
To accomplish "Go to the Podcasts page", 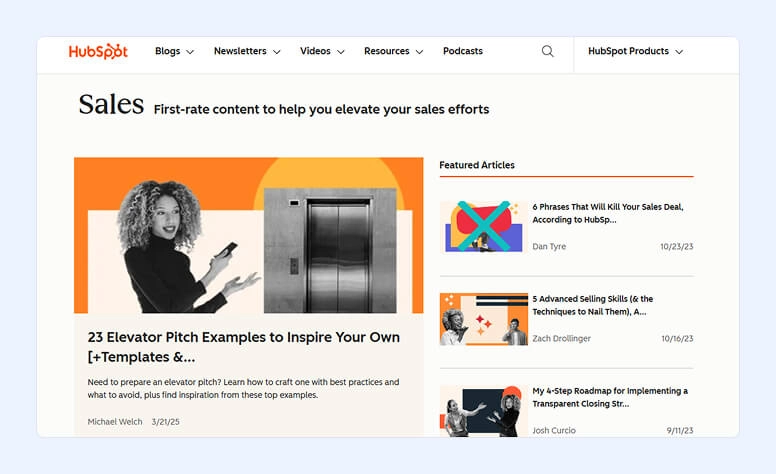I will (x=463, y=51).
